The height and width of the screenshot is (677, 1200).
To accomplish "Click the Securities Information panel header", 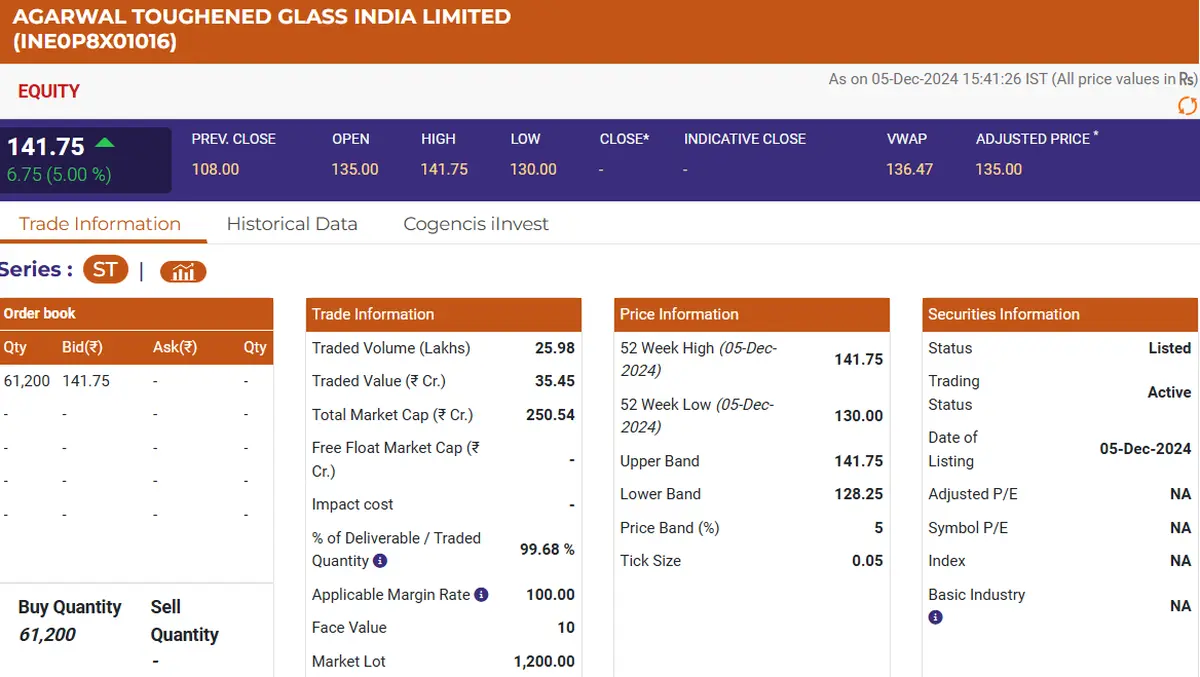I will click(x=1060, y=314).
